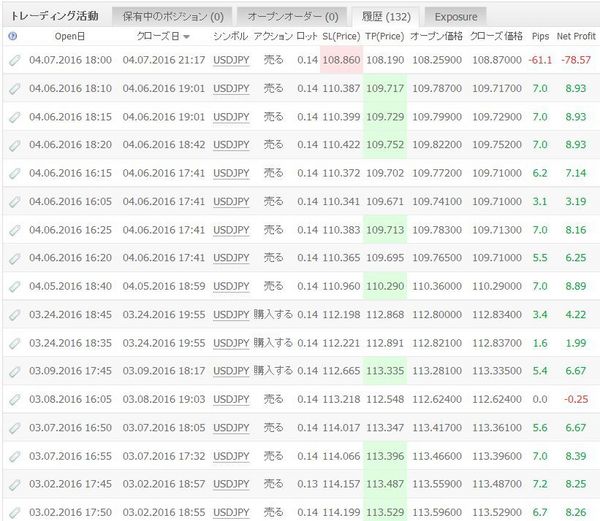Click open price 109.74100
The image size is (600, 521).
click(x=437, y=202)
